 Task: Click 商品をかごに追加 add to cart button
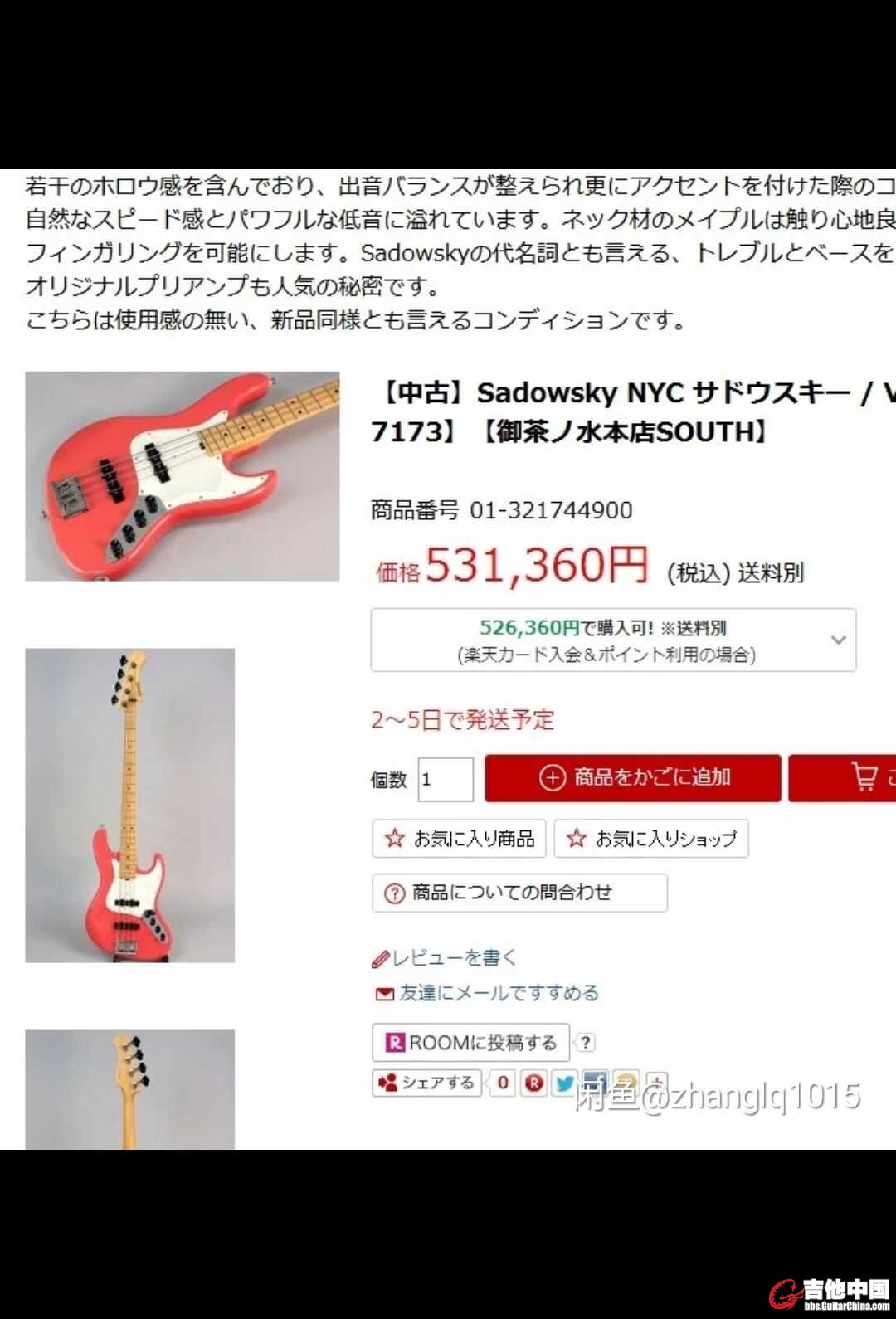point(633,778)
